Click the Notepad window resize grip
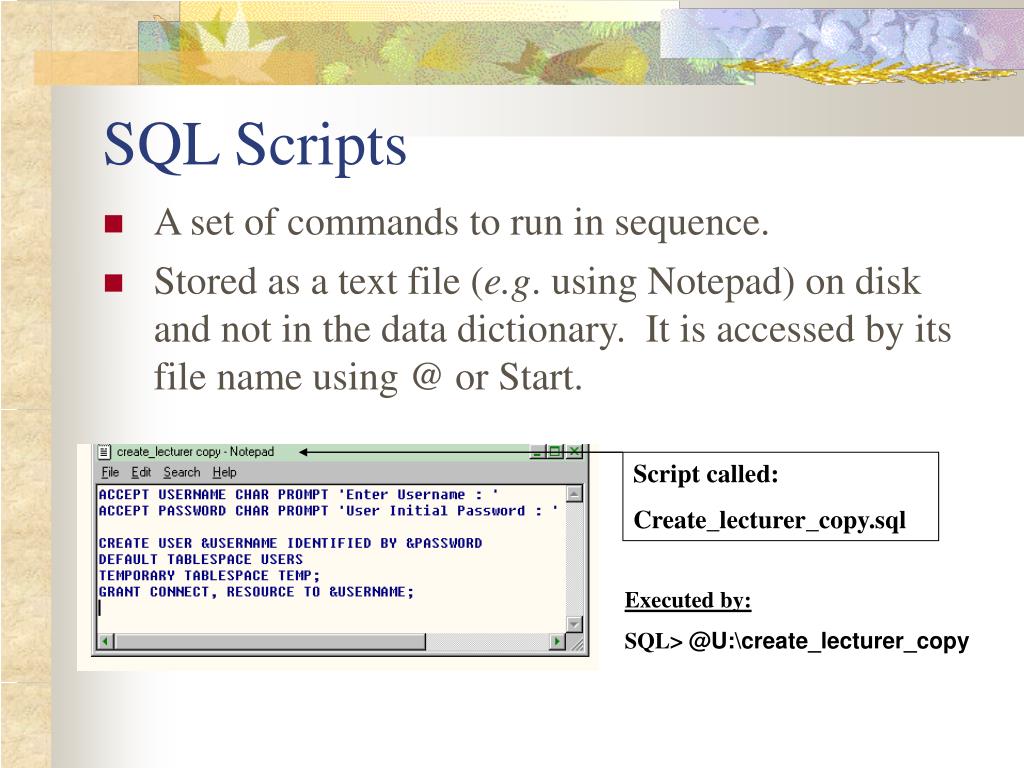This screenshot has height=768, width=1024. [x=577, y=643]
